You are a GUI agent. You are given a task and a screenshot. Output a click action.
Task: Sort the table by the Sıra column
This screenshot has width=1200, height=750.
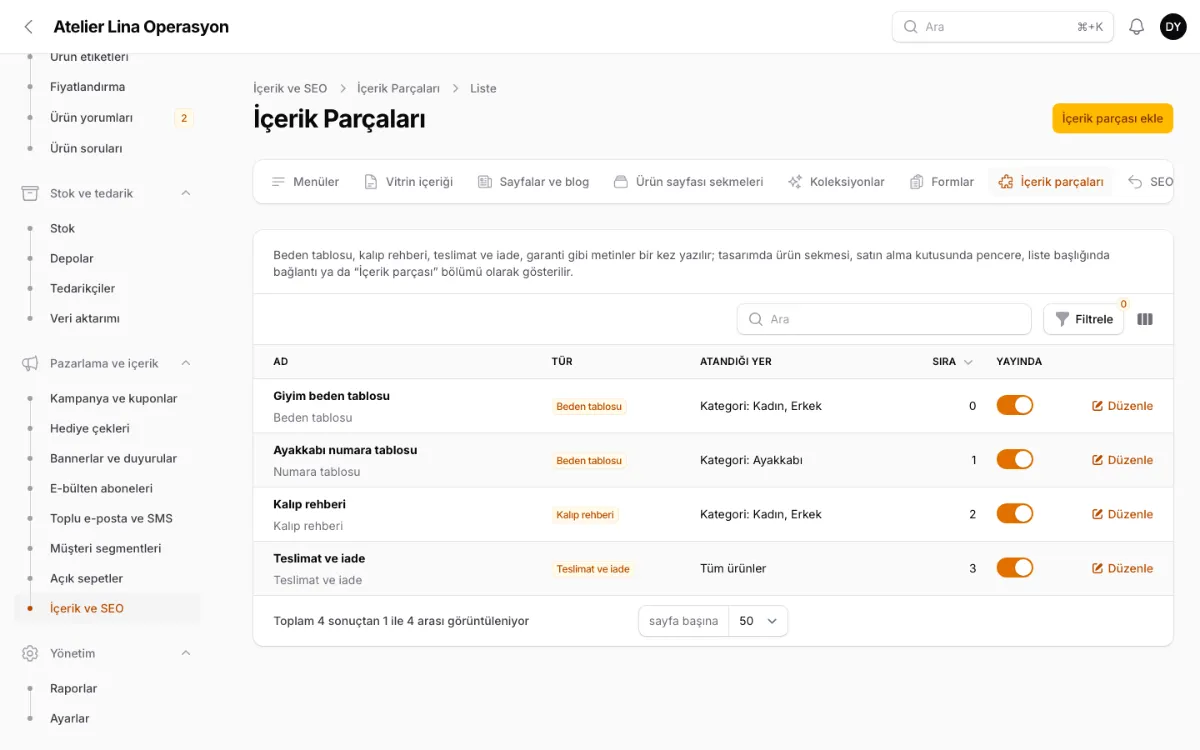point(952,362)
